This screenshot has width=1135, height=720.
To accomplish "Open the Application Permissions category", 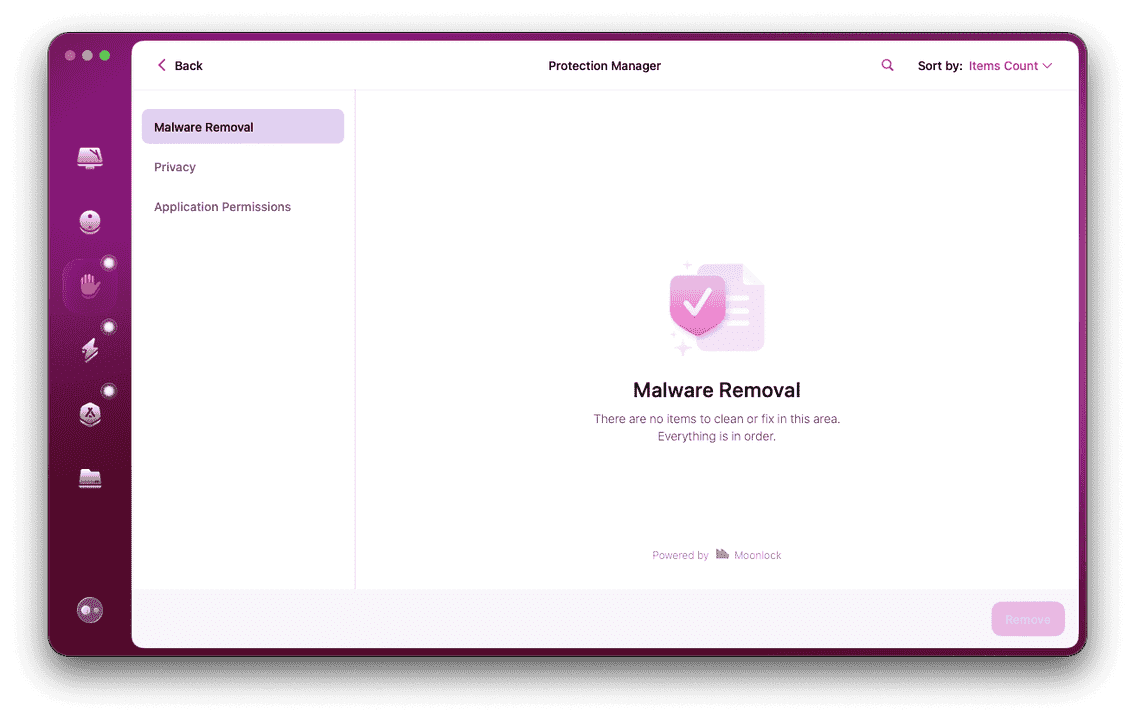I will (x=222, y=206).
